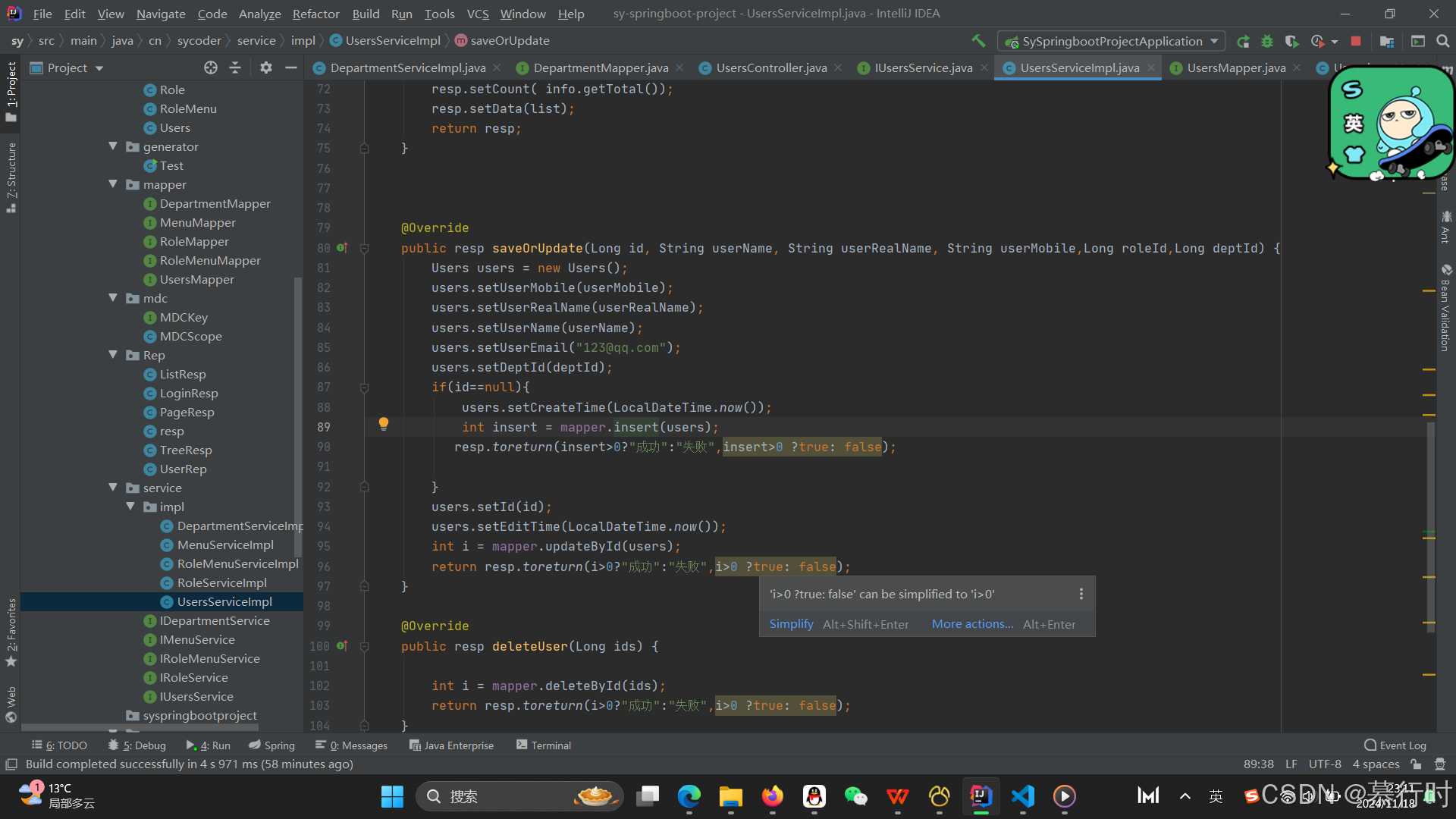Open Microsoft Edge from taskbar

tap(689, 796)
